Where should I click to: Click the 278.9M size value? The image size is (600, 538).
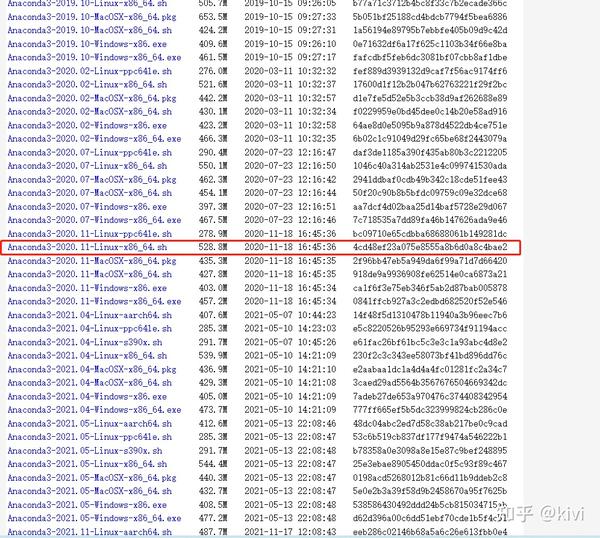[x=213, y=234]
